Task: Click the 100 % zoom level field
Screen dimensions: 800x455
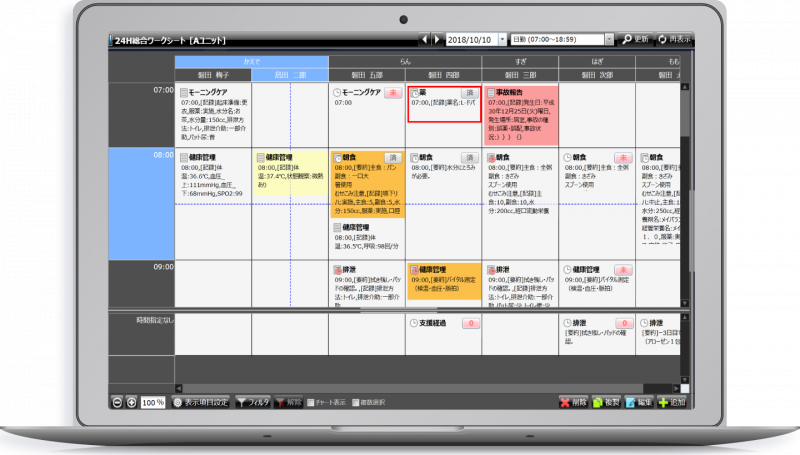Action: [152, 402]
